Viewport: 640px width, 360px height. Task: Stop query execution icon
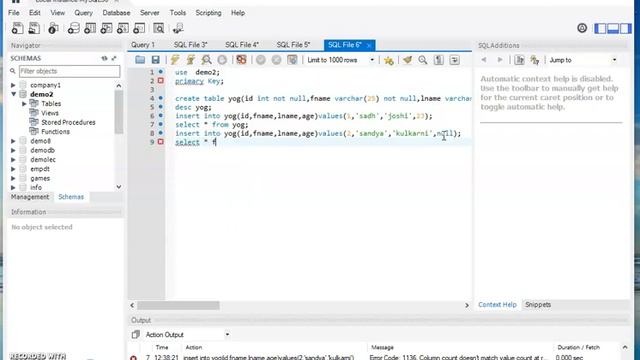click(x=222, y=60)
